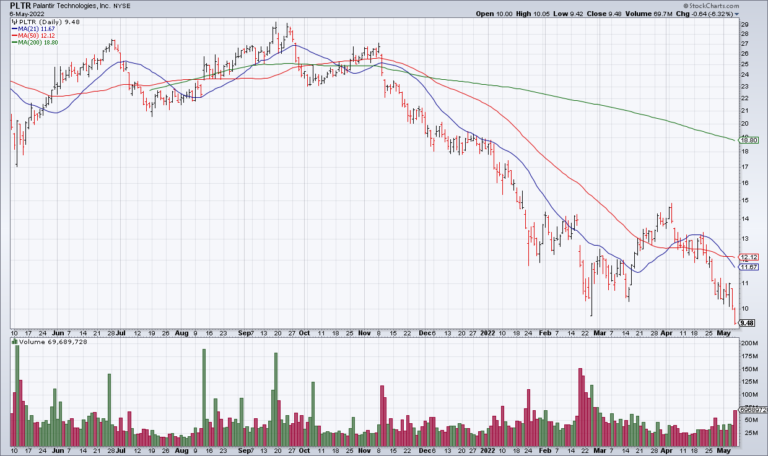Viewport: 768px width, 456px height.
Task: Click the red 12.12 price tag on the right axis
Action: pos(749,257)
